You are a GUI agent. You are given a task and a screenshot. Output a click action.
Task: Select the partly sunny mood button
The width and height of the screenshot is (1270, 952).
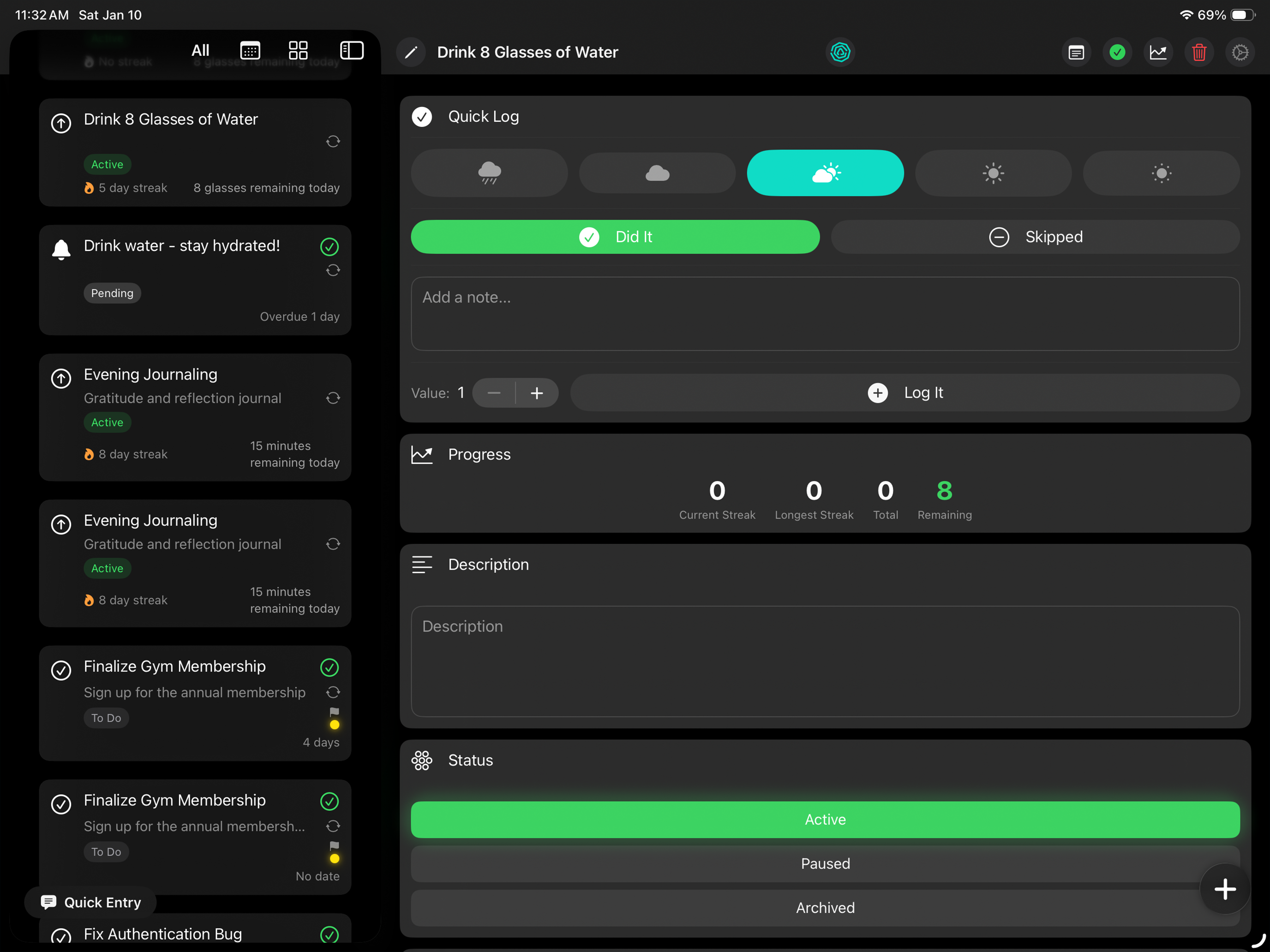coord(825,173)
